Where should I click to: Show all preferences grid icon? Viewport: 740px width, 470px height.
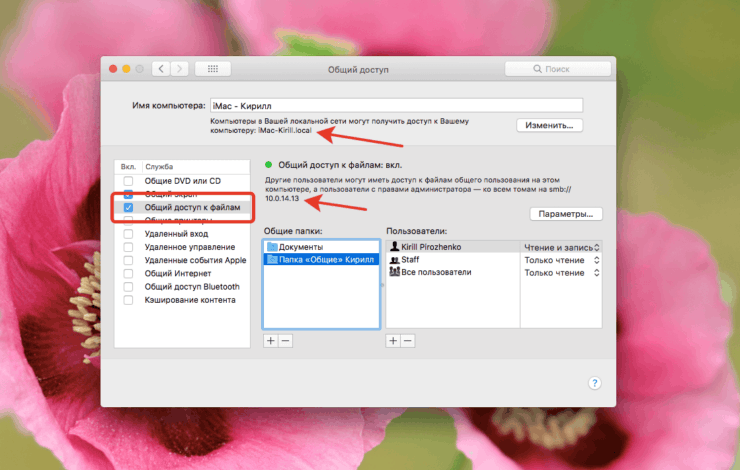[212, 69]
